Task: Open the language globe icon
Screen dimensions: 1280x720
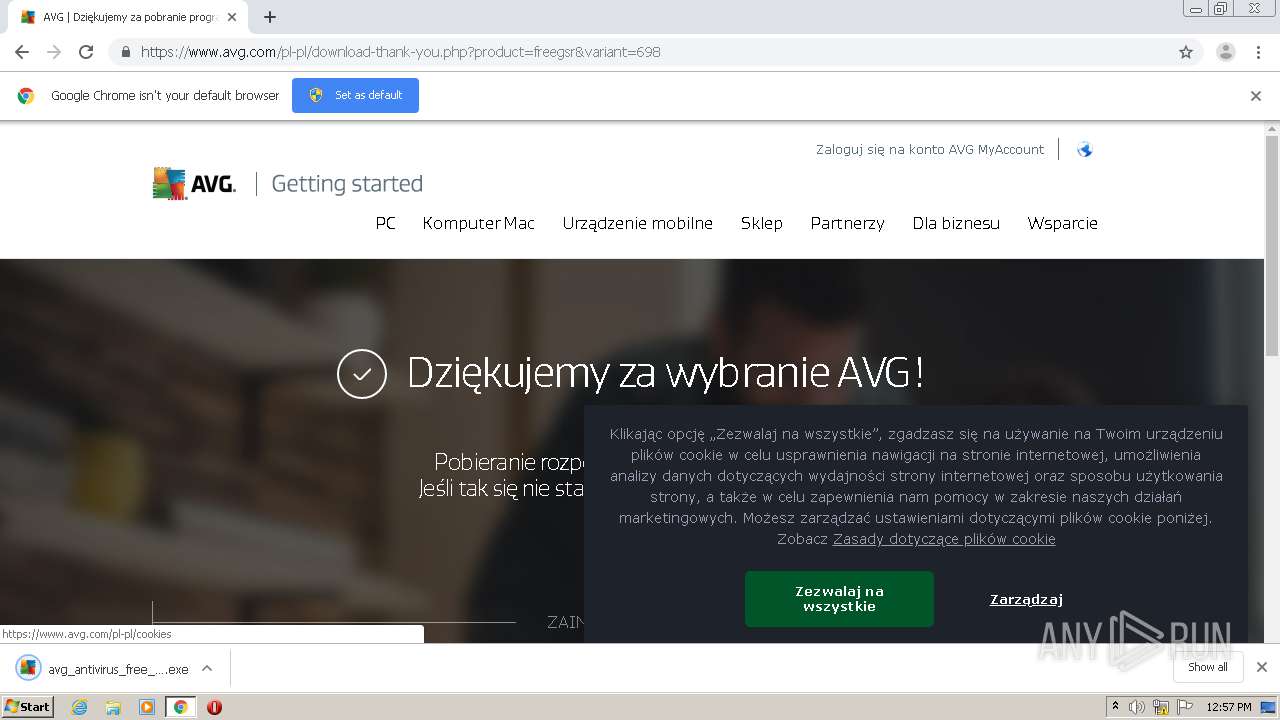Action: click(x=1085, y=150)
